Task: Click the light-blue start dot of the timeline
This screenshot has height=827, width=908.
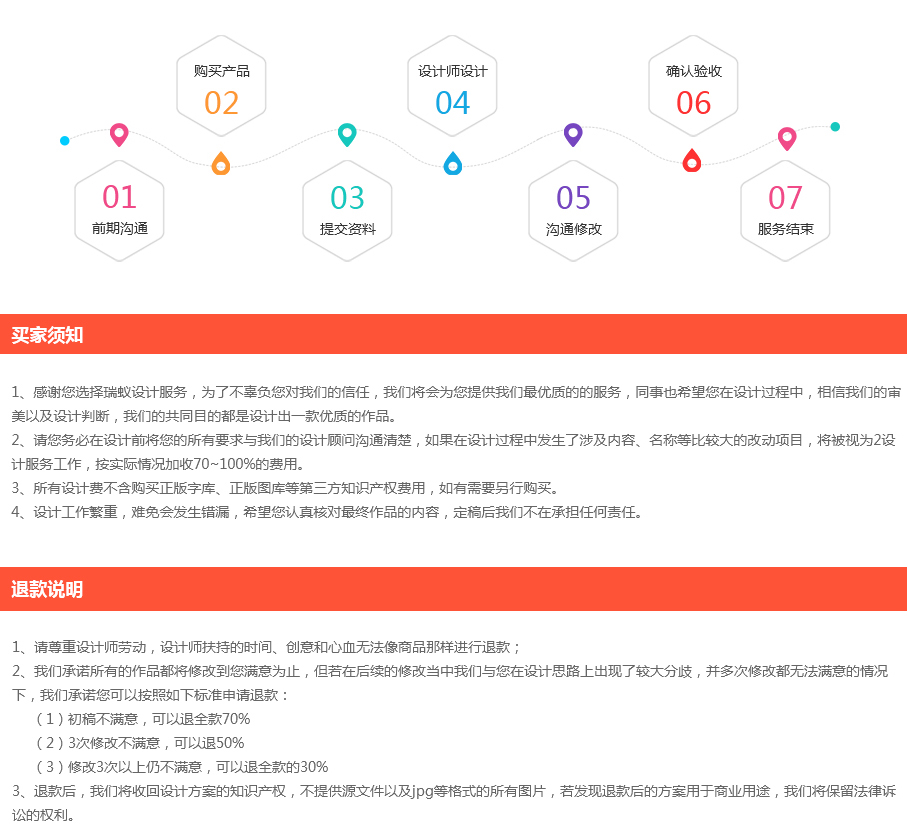Action: point(65,141)
